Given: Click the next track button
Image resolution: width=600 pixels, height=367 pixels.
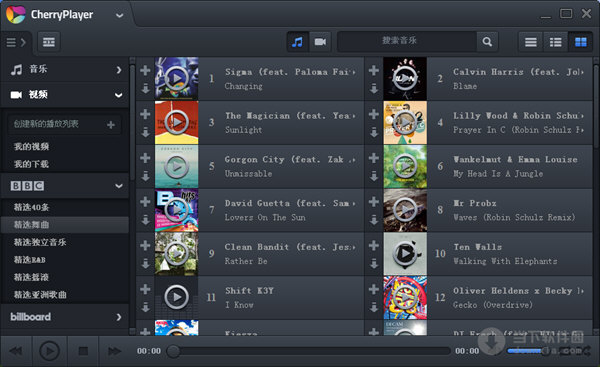Looking at the screenshot, I should (x=114, y=351).
